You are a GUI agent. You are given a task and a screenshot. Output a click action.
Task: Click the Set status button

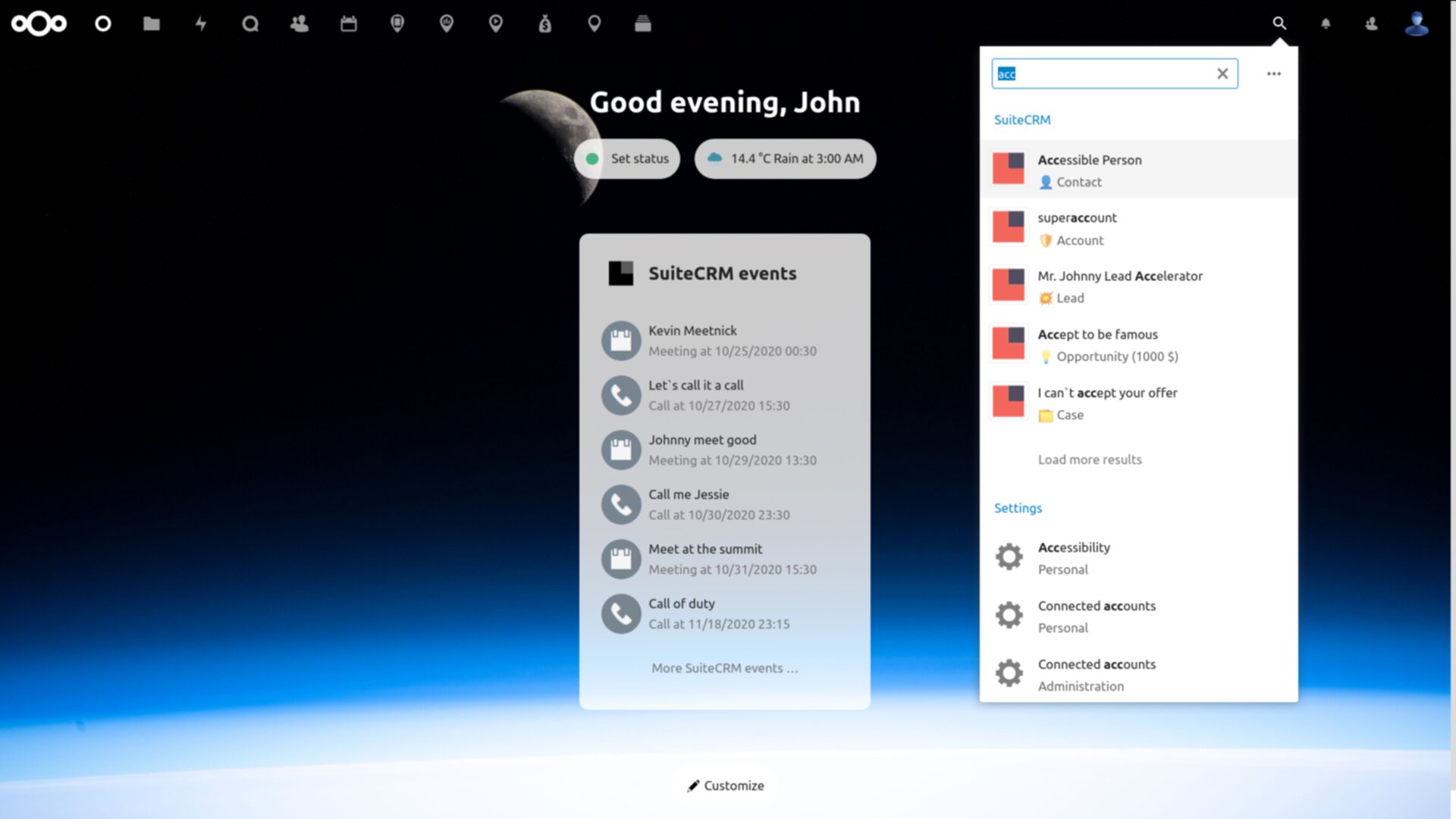tap(626, 158)
